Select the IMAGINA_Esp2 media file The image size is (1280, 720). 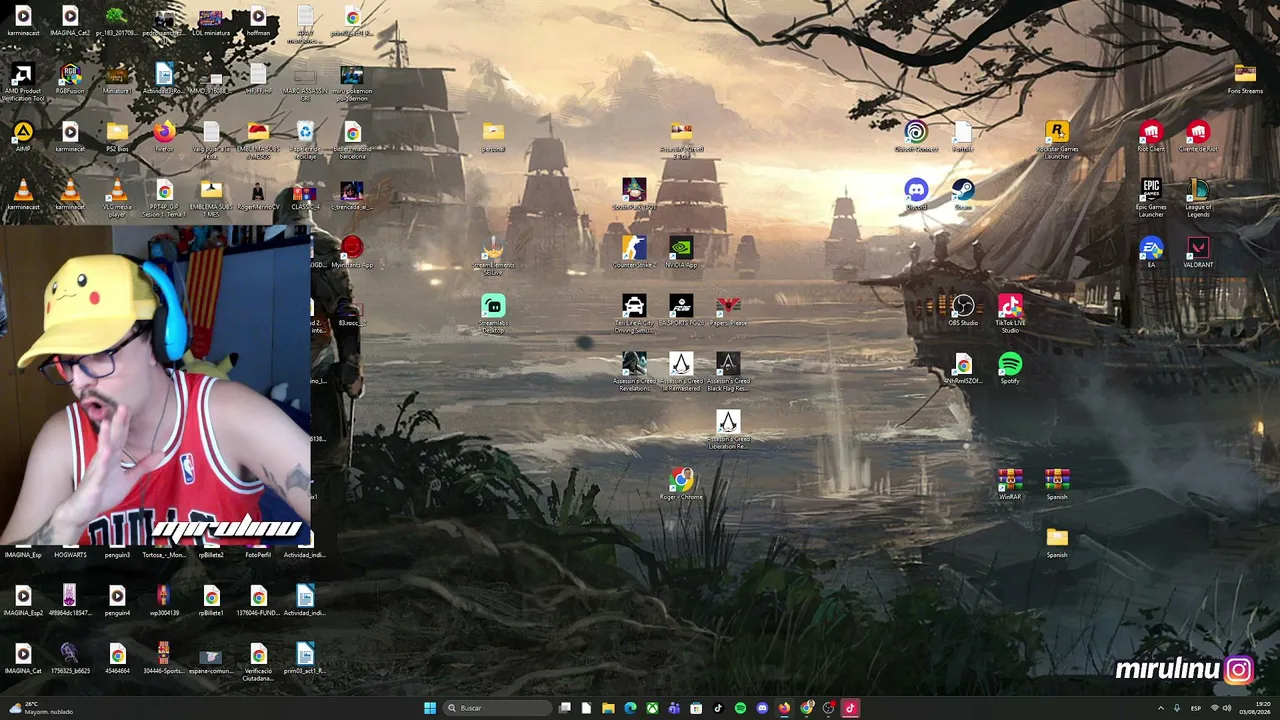coord(23,602)
